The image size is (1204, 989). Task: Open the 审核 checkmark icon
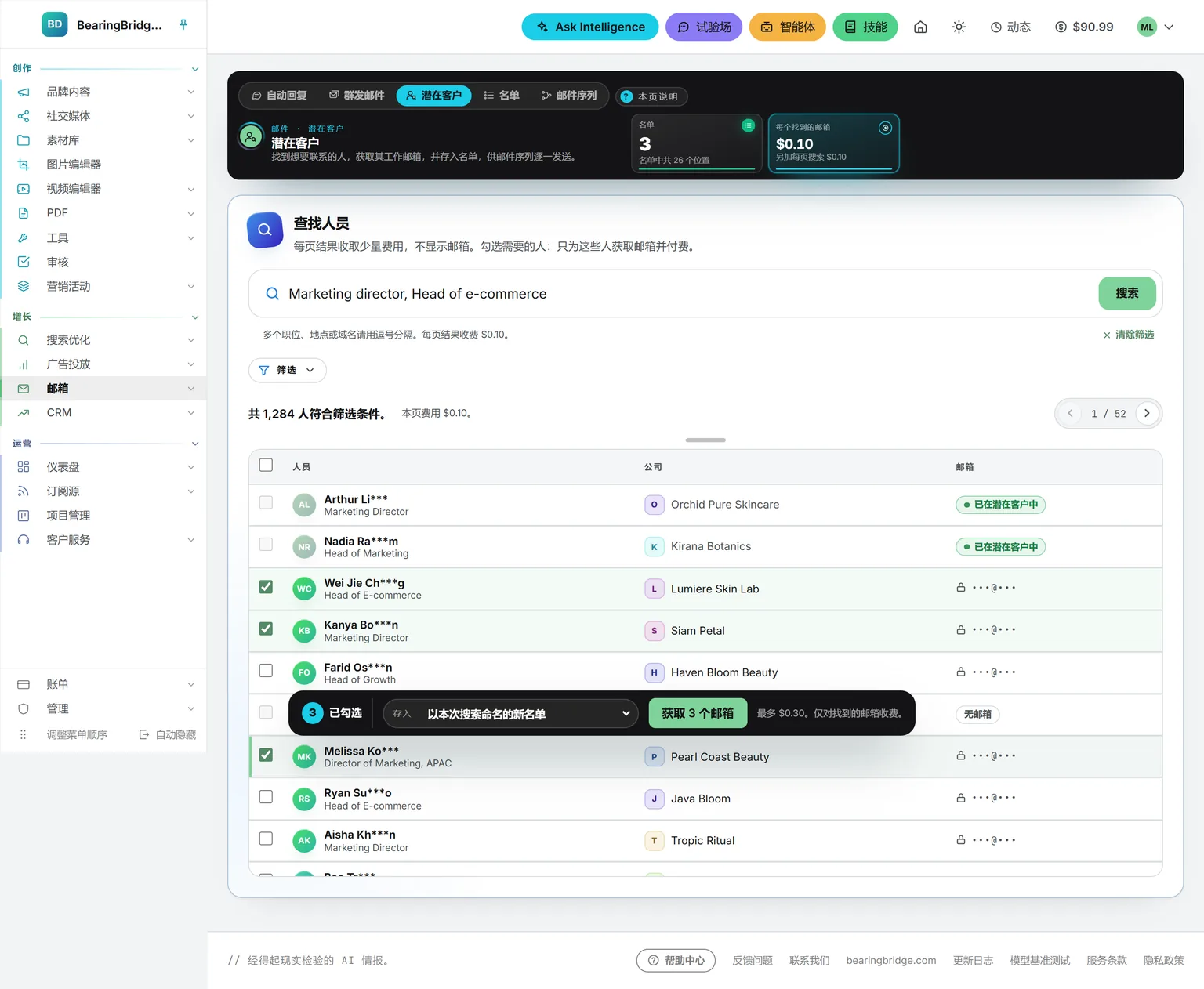pos(24,262)
